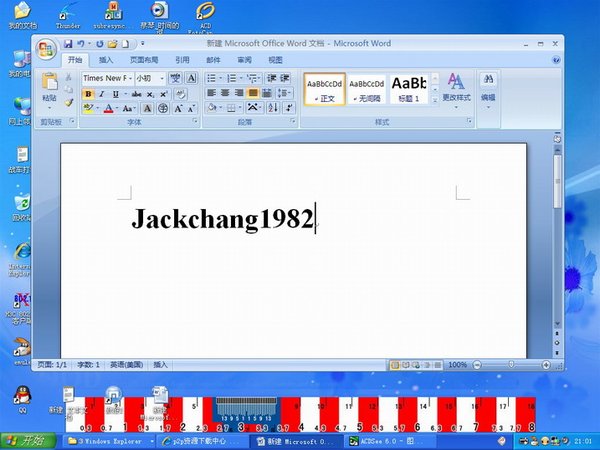Switch to the 邮件 ribbon tab
Screen dimensions: 600x450
point(213,60)
